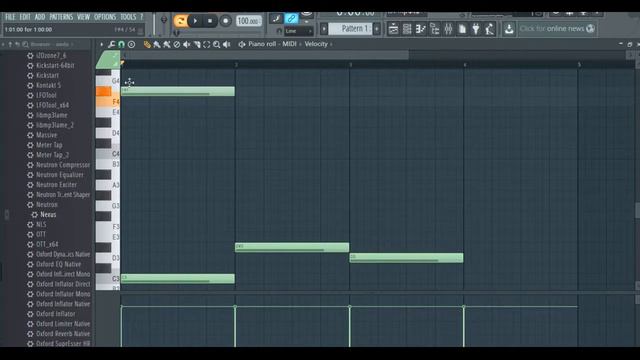The height and width of the screenshot is (360, 640).
Task: Open the Playlist view button
Action: click(393, 29)
